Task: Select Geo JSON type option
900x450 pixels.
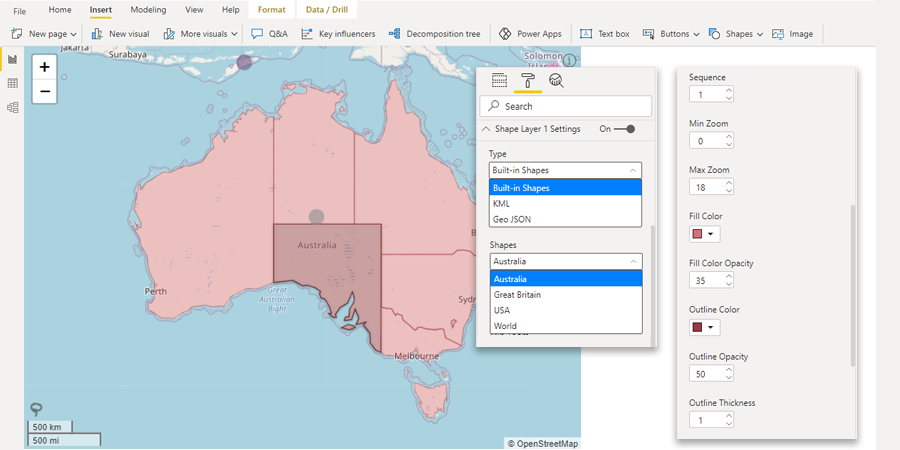Action: (565, 219)
